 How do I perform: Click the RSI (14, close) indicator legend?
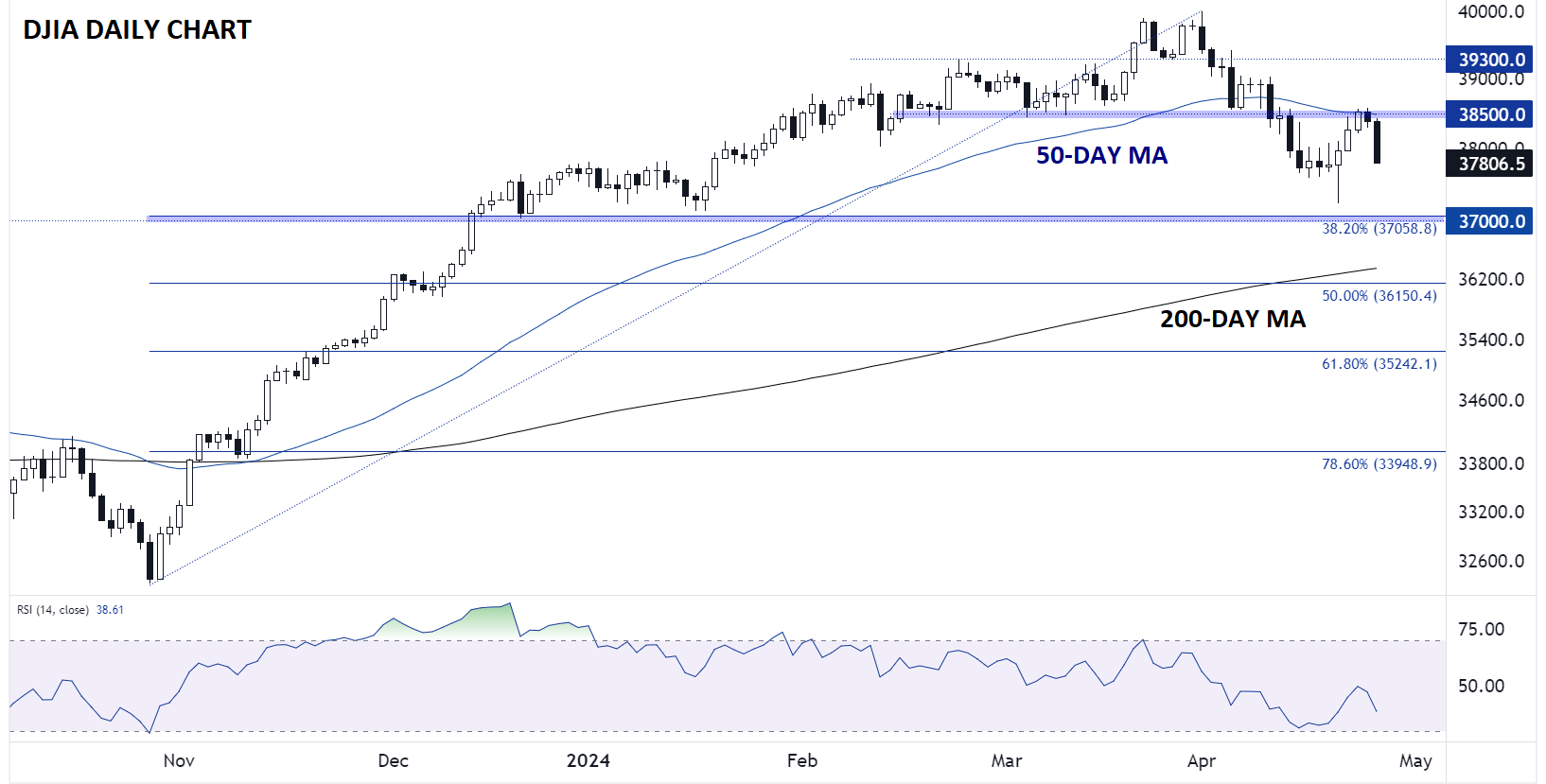tap(53, 610)
